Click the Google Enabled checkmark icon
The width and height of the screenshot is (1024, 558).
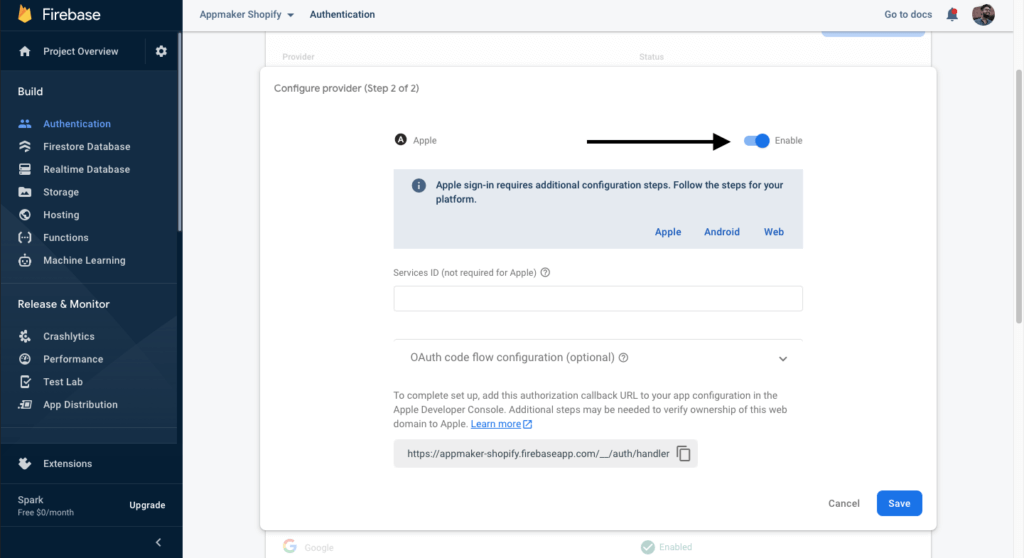click(648, 547)
